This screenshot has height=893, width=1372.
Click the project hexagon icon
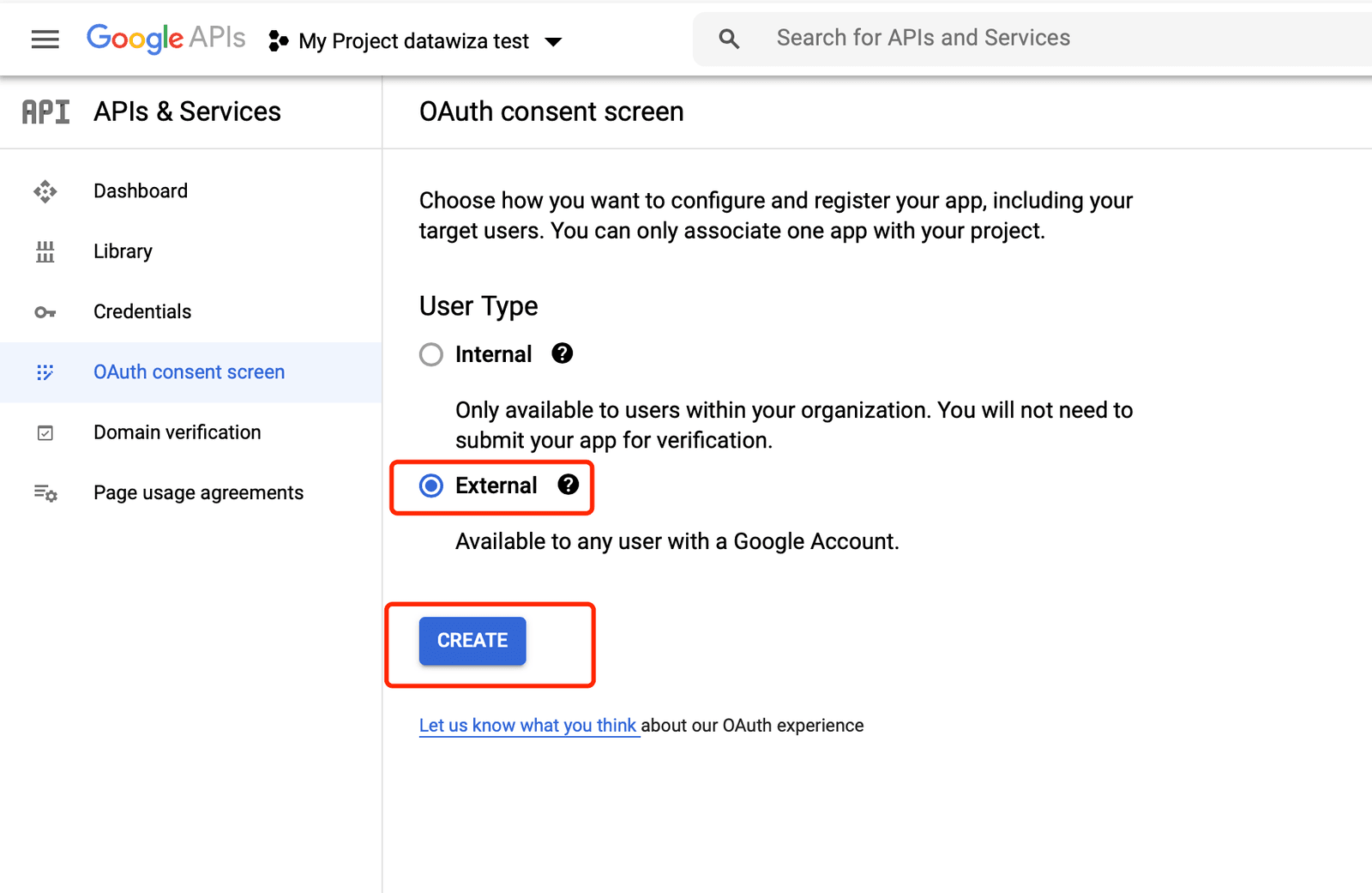[x=278, y=40]
